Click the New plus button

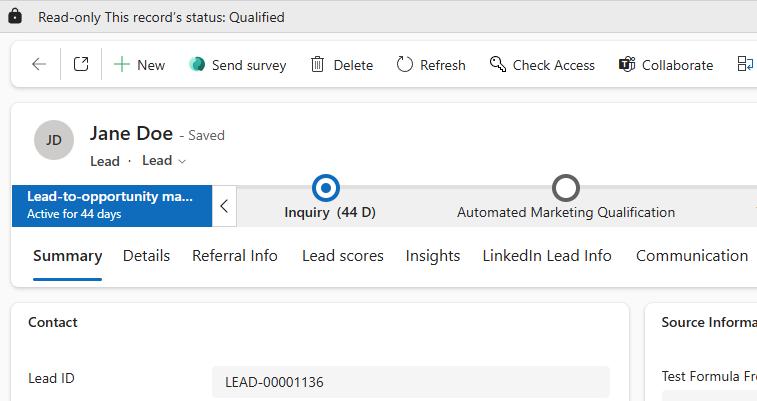click(139, 64)
